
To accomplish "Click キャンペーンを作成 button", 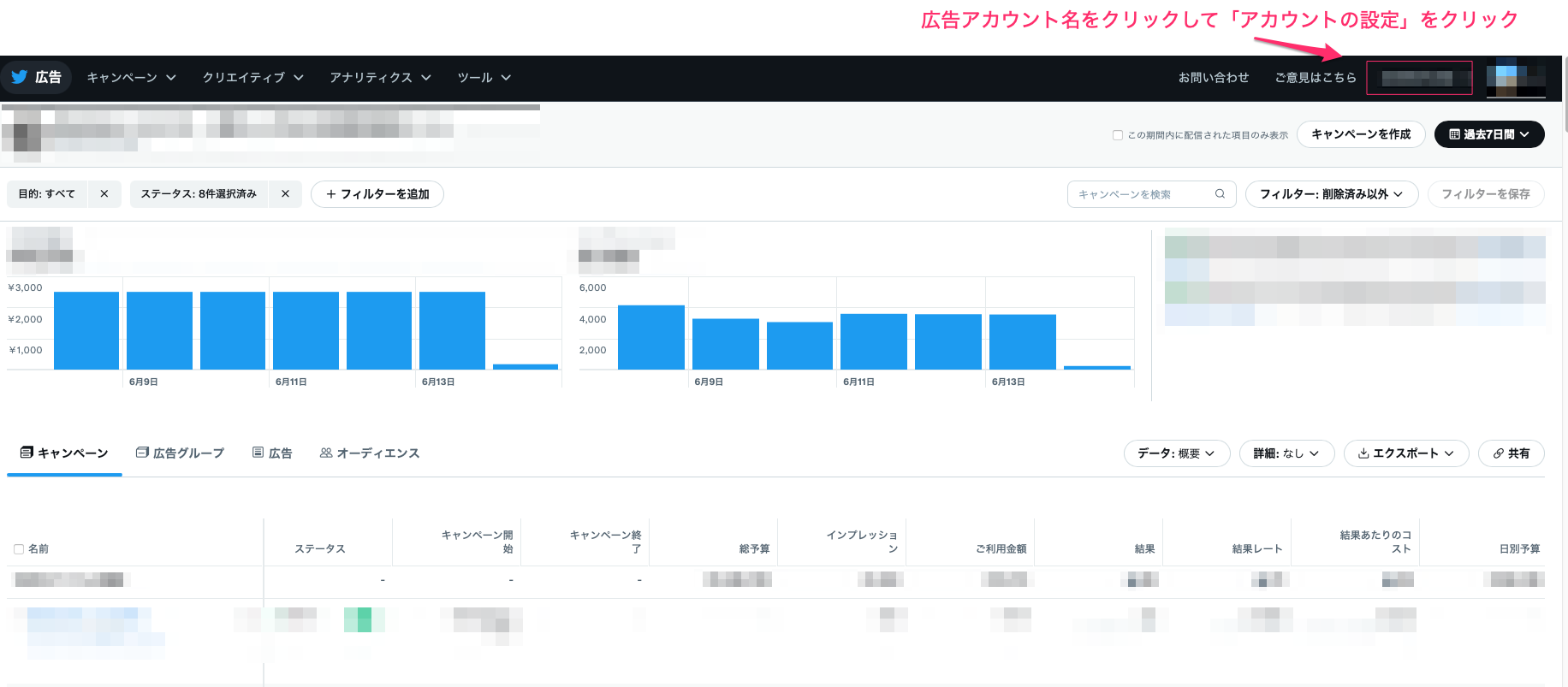I will [x=1361, y=134].
